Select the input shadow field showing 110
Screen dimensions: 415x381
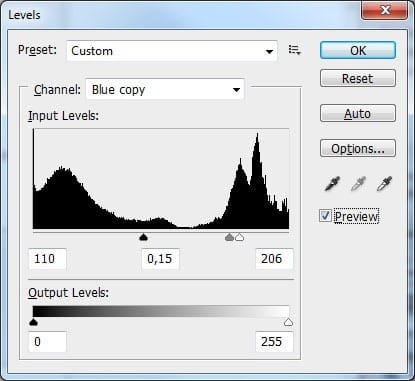[47, 259]
